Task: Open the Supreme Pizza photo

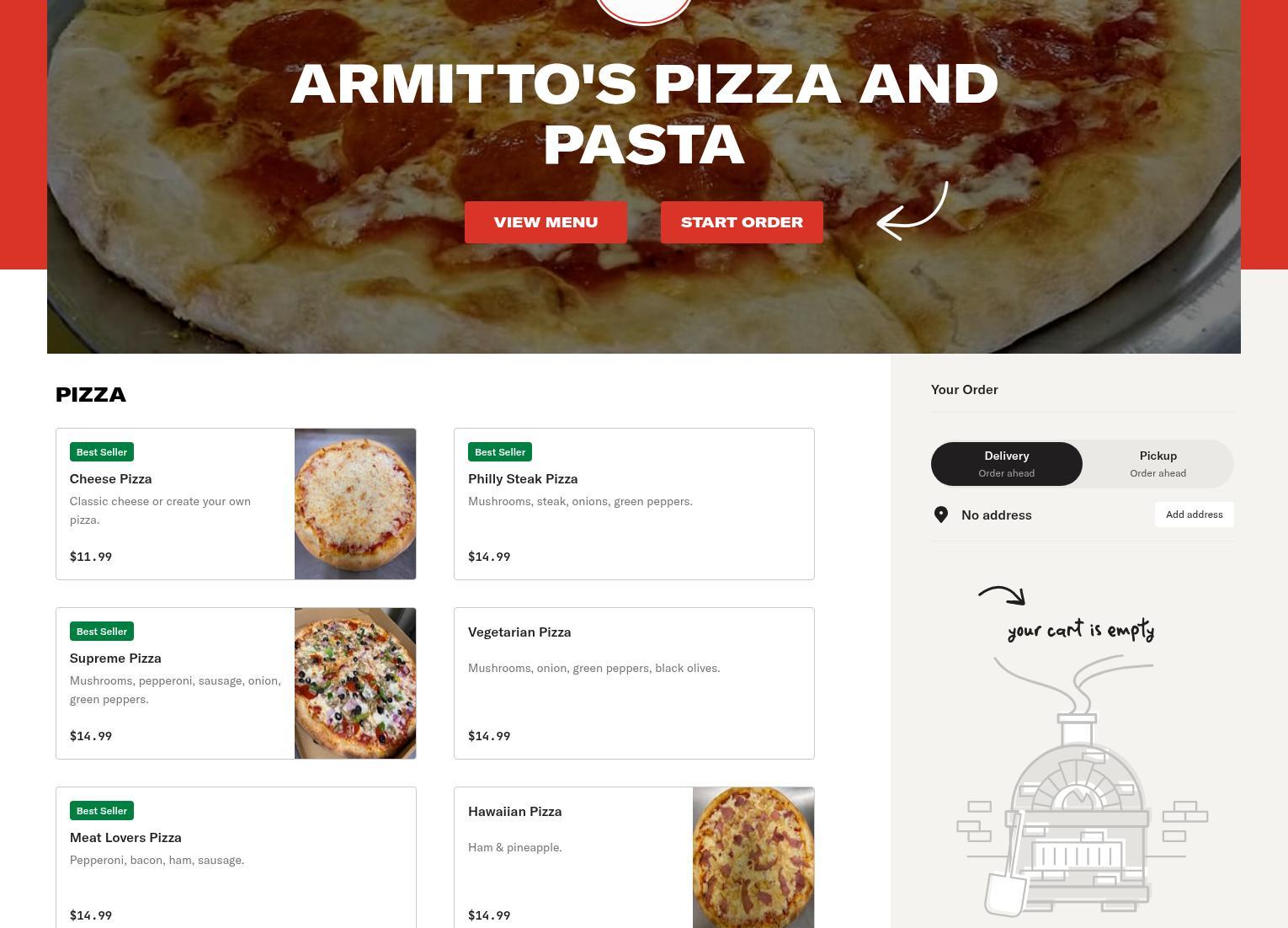Action: coord(355,683)
